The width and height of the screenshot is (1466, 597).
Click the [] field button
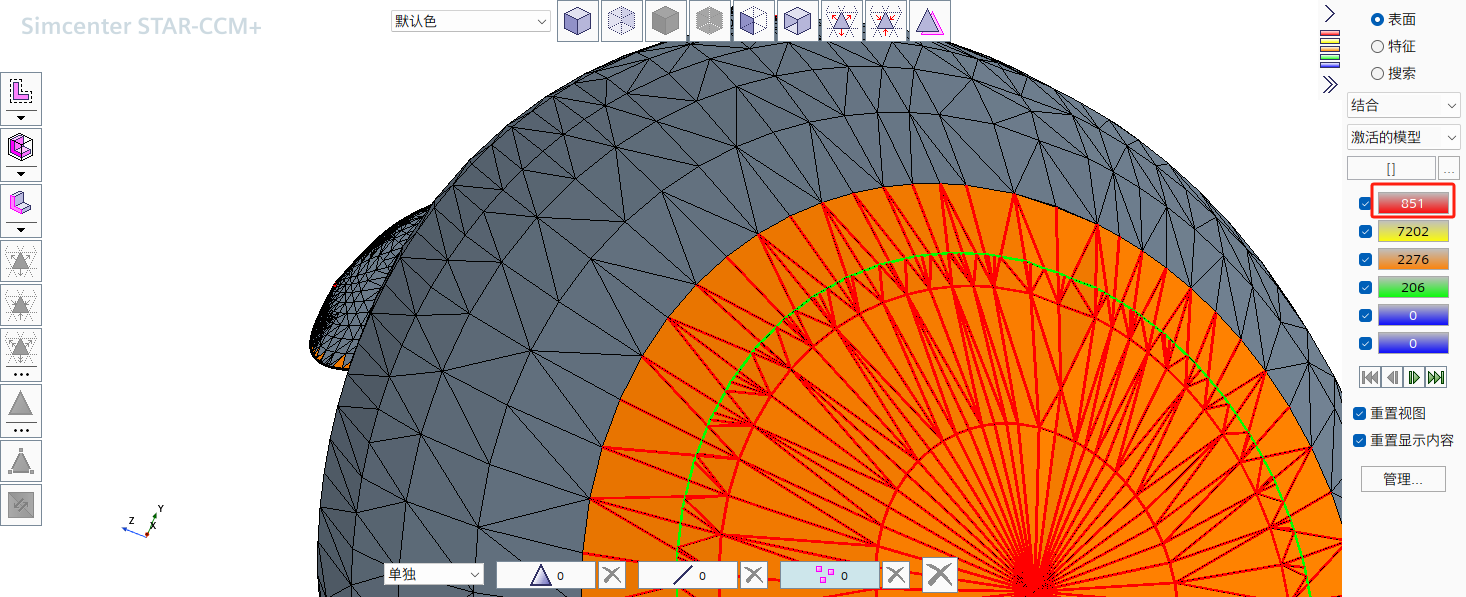click(1391, 168)
